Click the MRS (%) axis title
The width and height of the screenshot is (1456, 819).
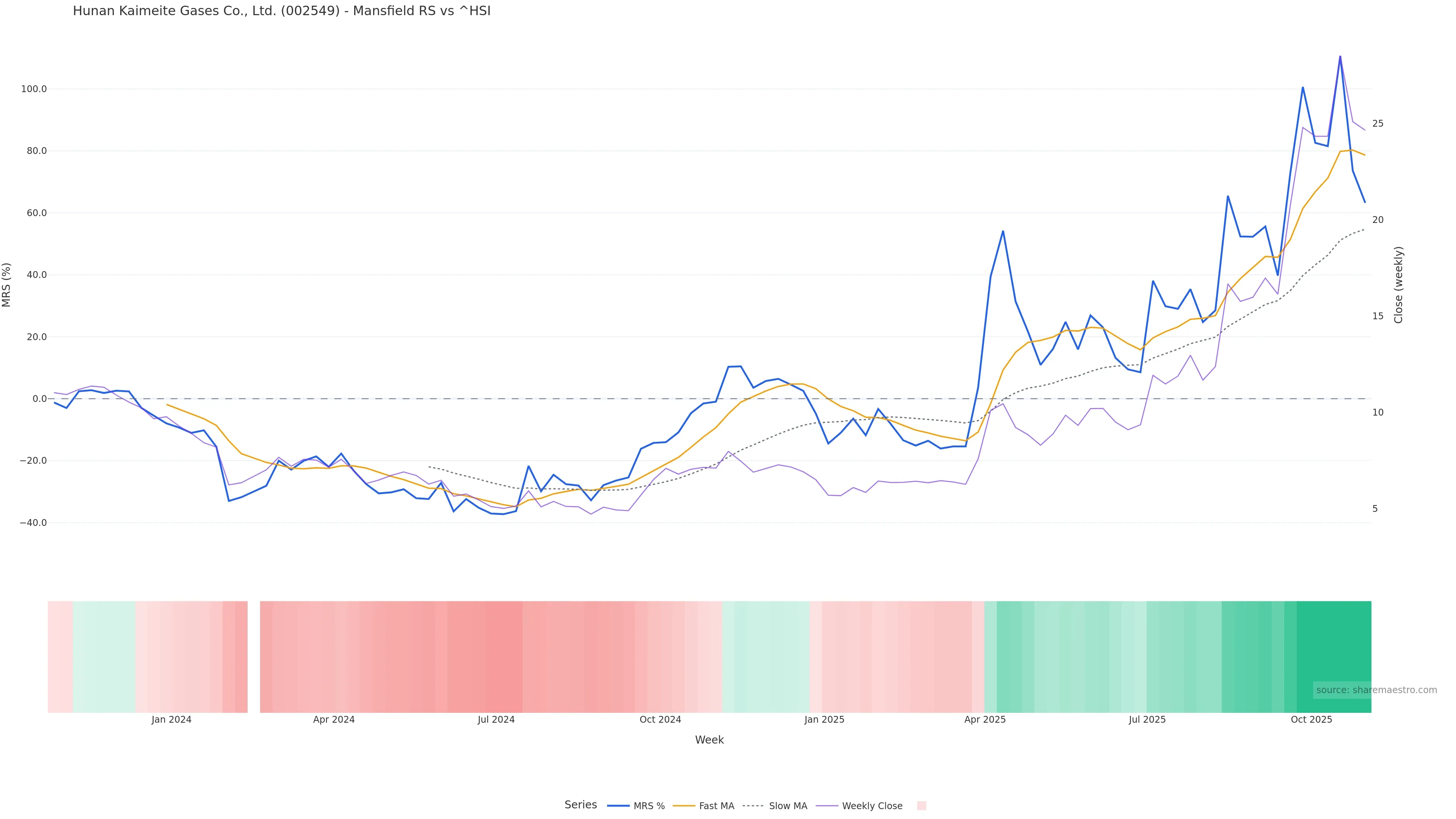click(x=7, y=285)
